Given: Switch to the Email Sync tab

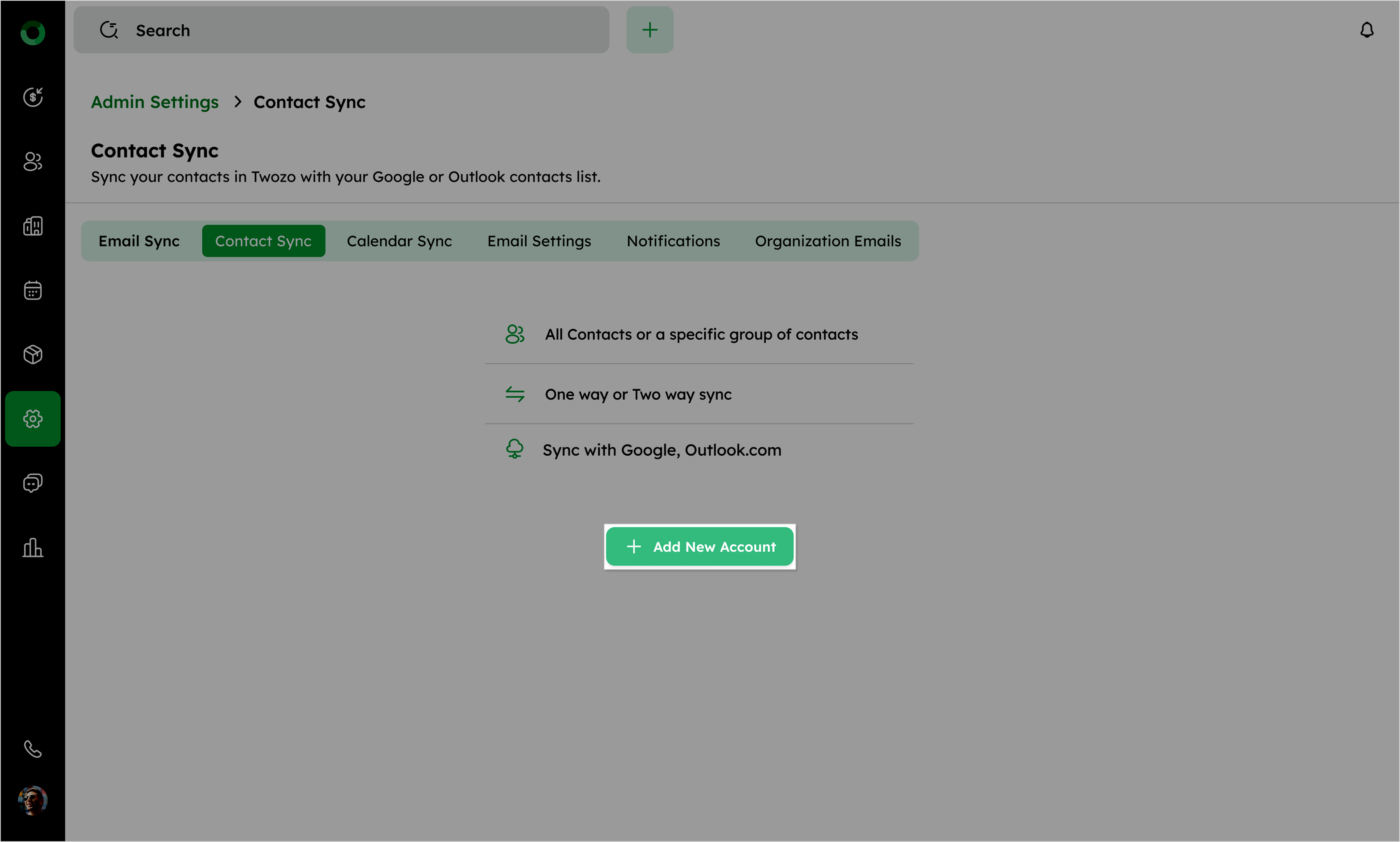Looking at the screenshot, I should click(139, 241).
